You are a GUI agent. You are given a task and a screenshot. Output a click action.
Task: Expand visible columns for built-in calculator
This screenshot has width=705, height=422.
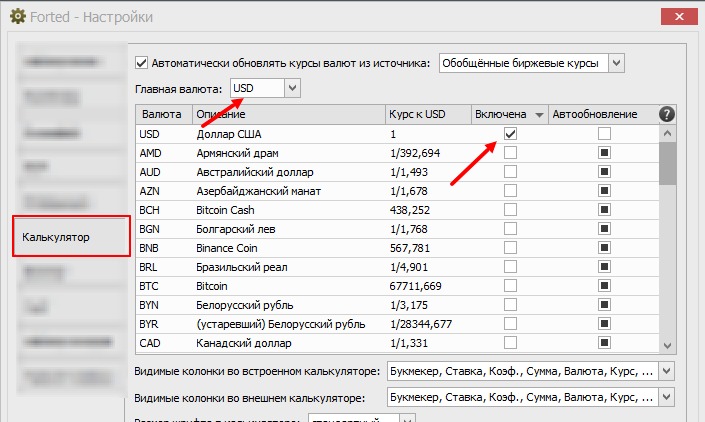tap(667, 371)
